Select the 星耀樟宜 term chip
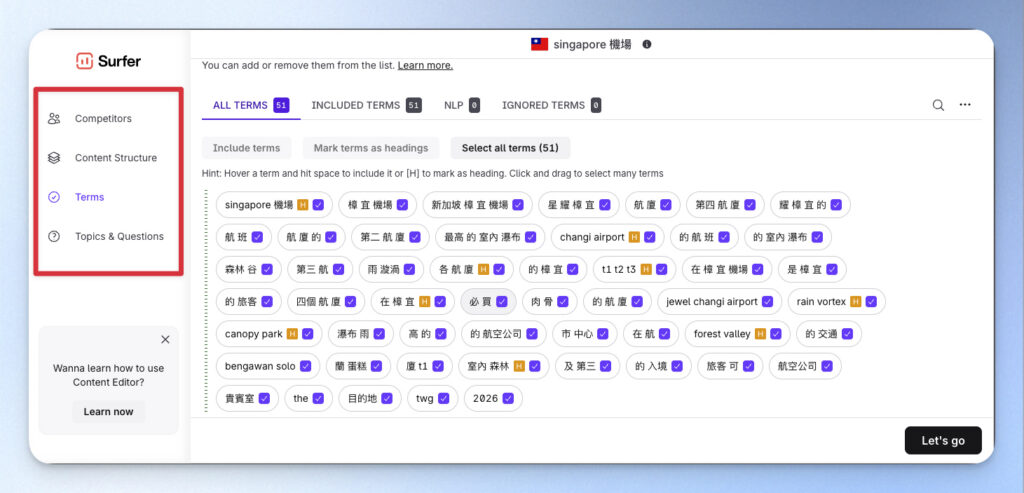 coord(579,205)
